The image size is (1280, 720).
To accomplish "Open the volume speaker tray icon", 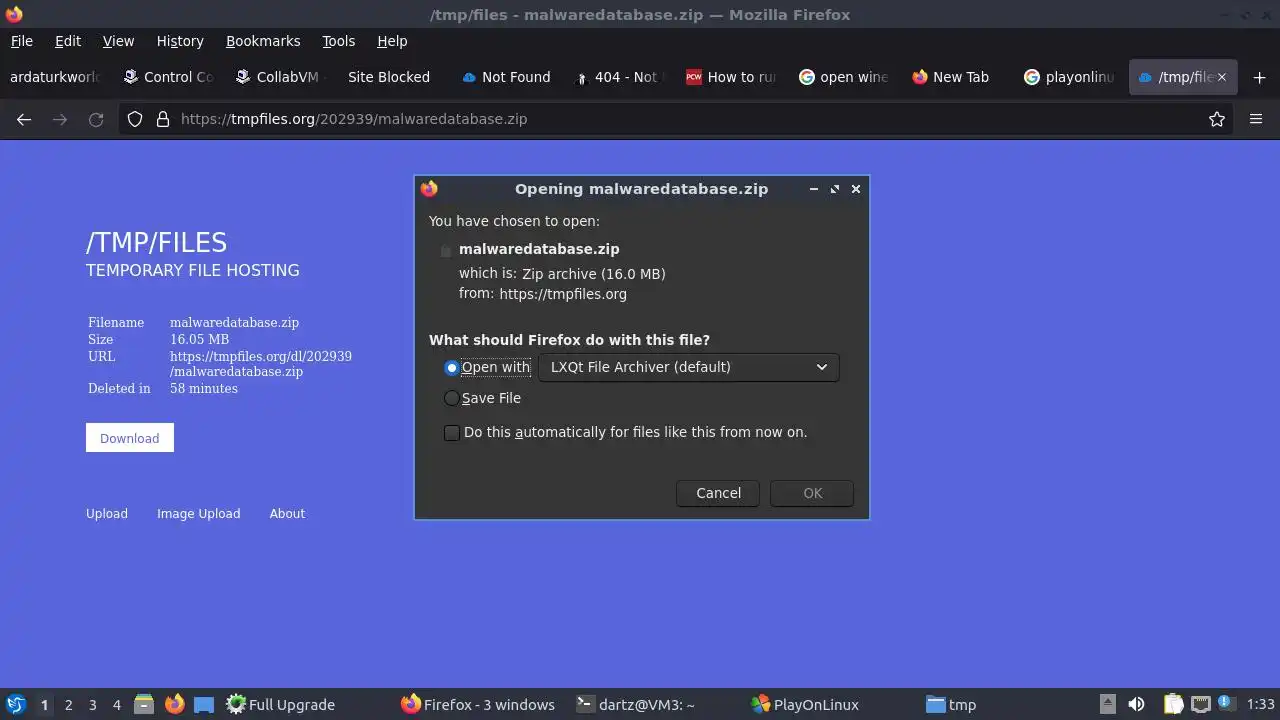I will coord(1136,704).
